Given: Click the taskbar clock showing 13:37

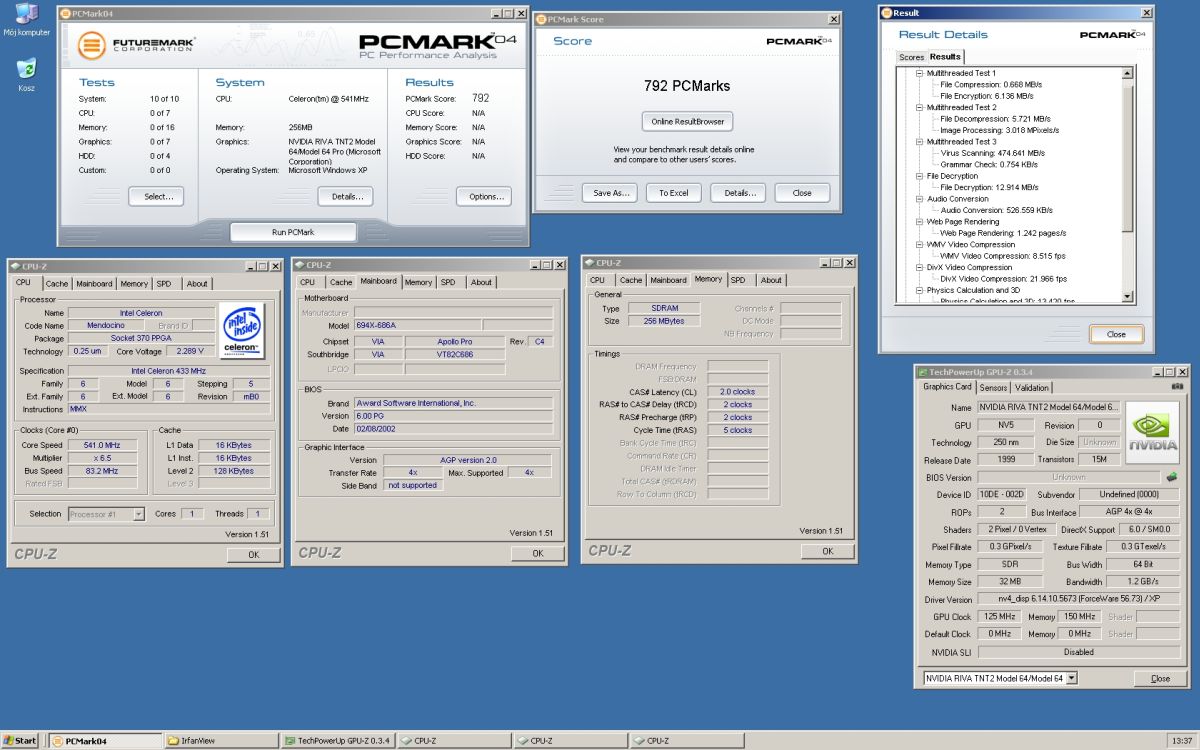Looking at the screenshot, I should pos(1181,741).
